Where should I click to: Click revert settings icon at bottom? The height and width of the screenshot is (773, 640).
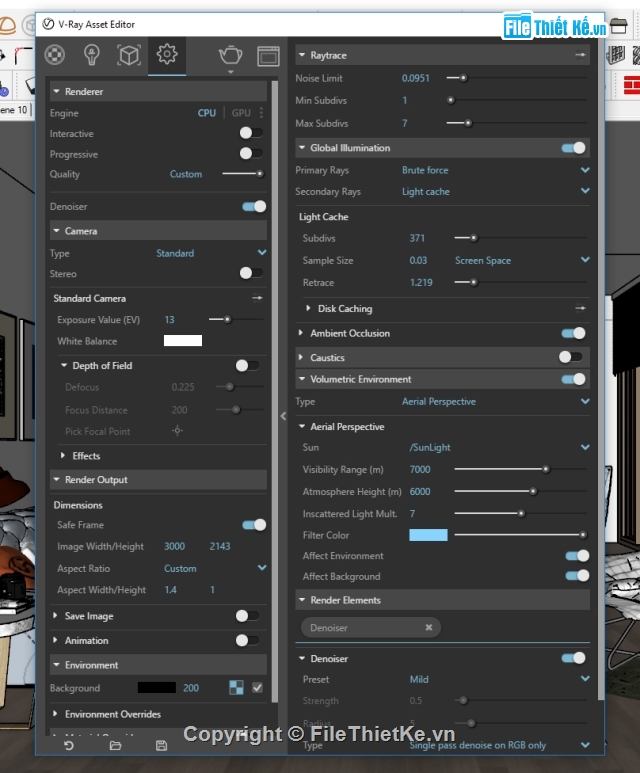click(x=69, y=745)
